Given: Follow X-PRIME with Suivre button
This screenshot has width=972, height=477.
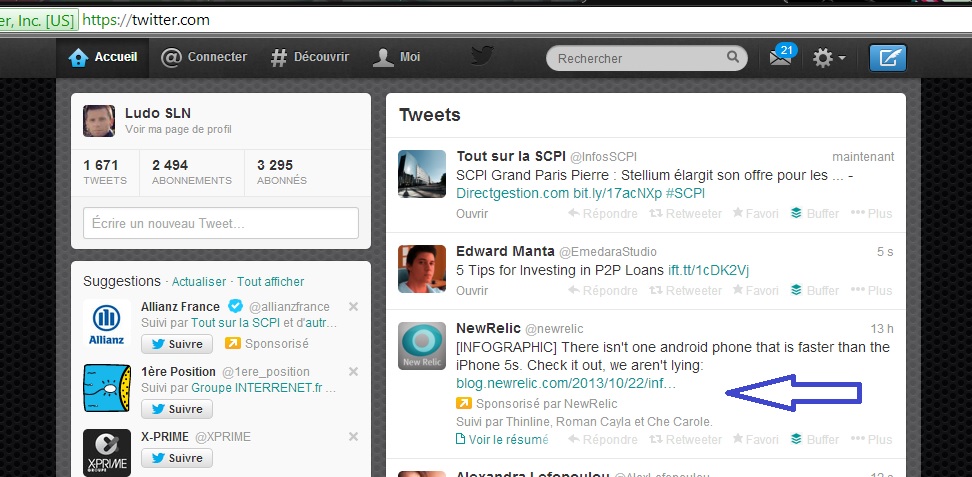Looking at the screenshot, I should coord(177,458).
